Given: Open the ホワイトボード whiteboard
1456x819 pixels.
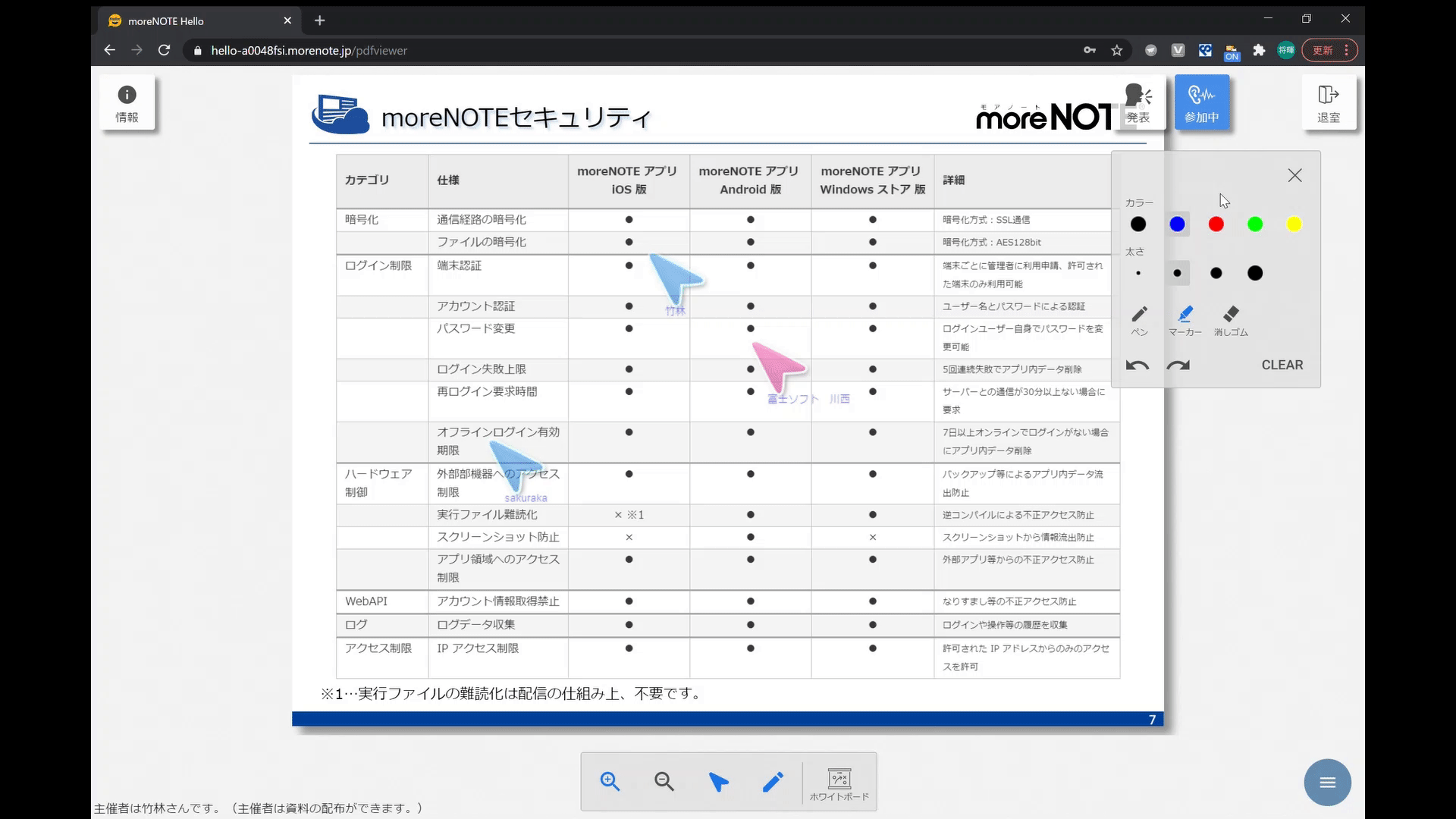Looking at the screenshot, I should pyautogui.click(x=839, y=784).
